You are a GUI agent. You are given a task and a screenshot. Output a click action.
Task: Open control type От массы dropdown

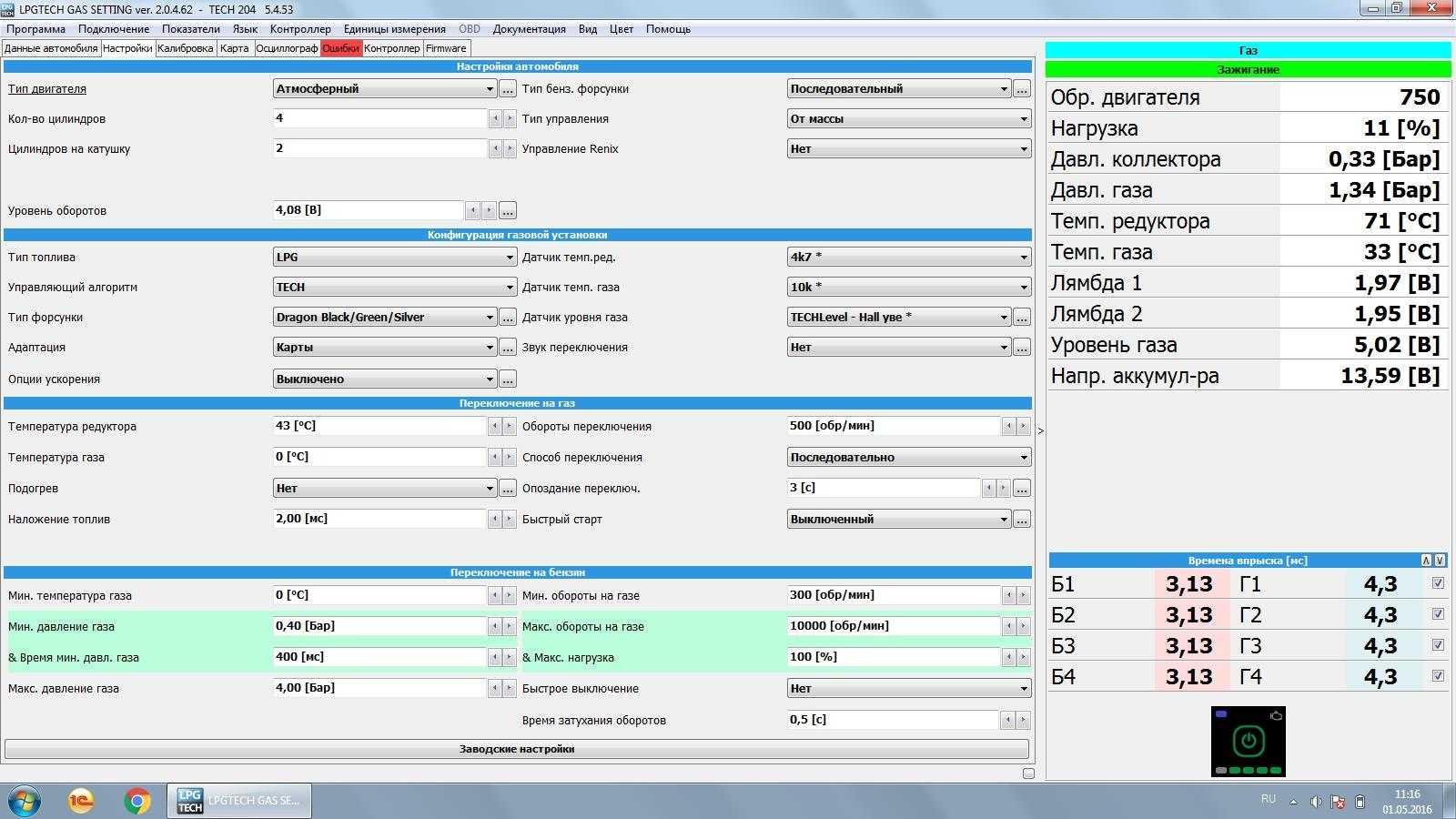coord(908,119)
